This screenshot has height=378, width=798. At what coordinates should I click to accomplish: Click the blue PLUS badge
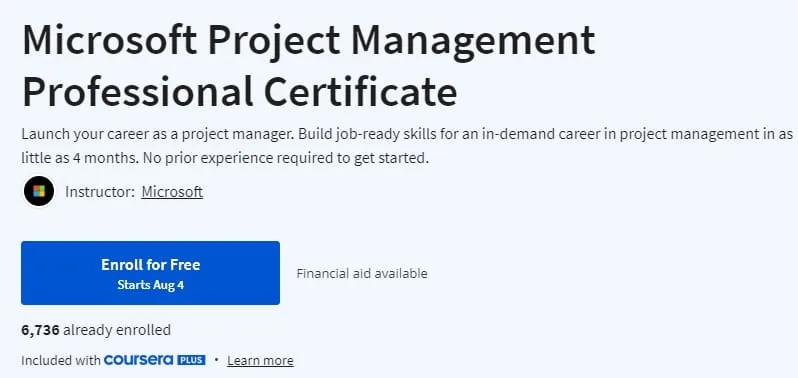point(191,360)
